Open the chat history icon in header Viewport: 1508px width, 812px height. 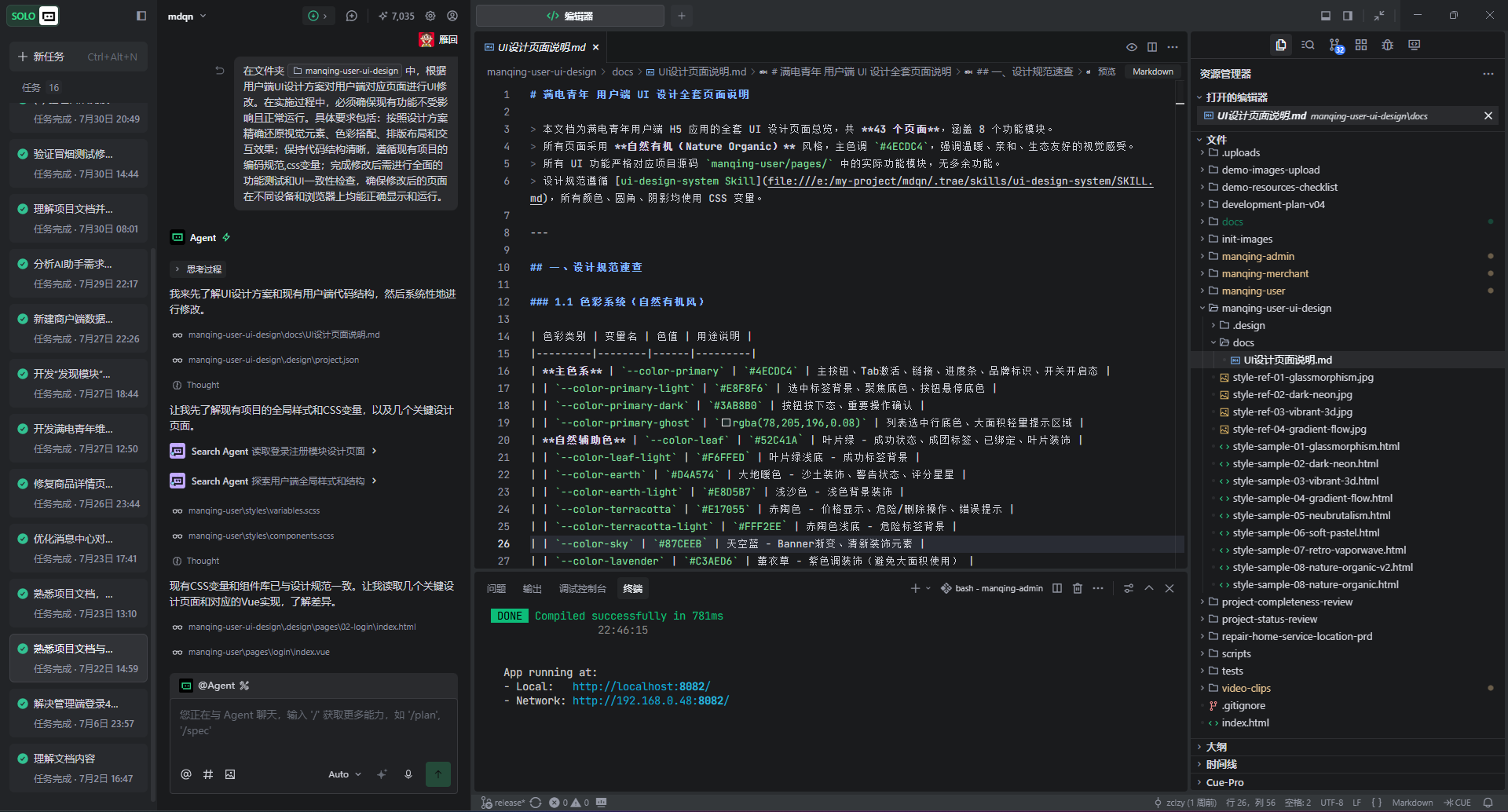pos(352,16)
